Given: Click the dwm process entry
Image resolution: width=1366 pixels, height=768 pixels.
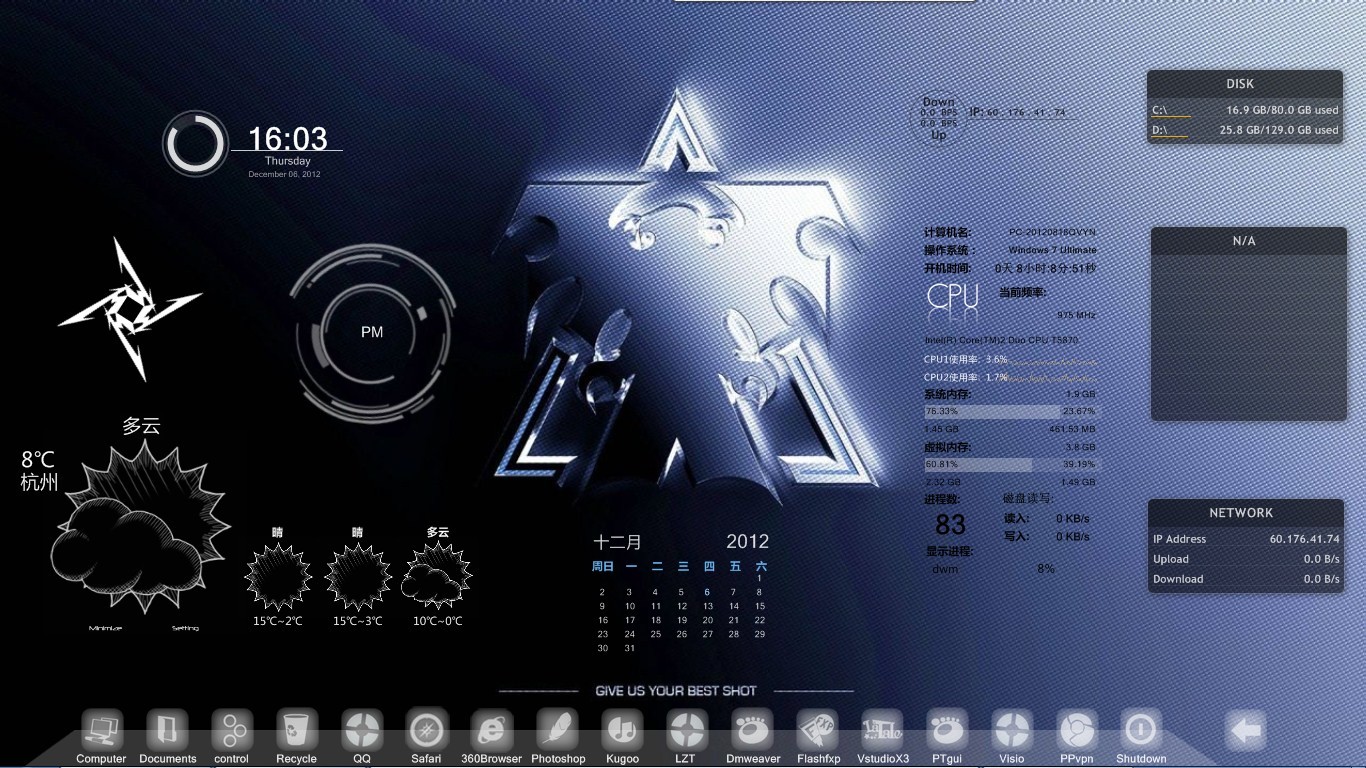Looking at the screenshot, I should (x=945, y=569).
